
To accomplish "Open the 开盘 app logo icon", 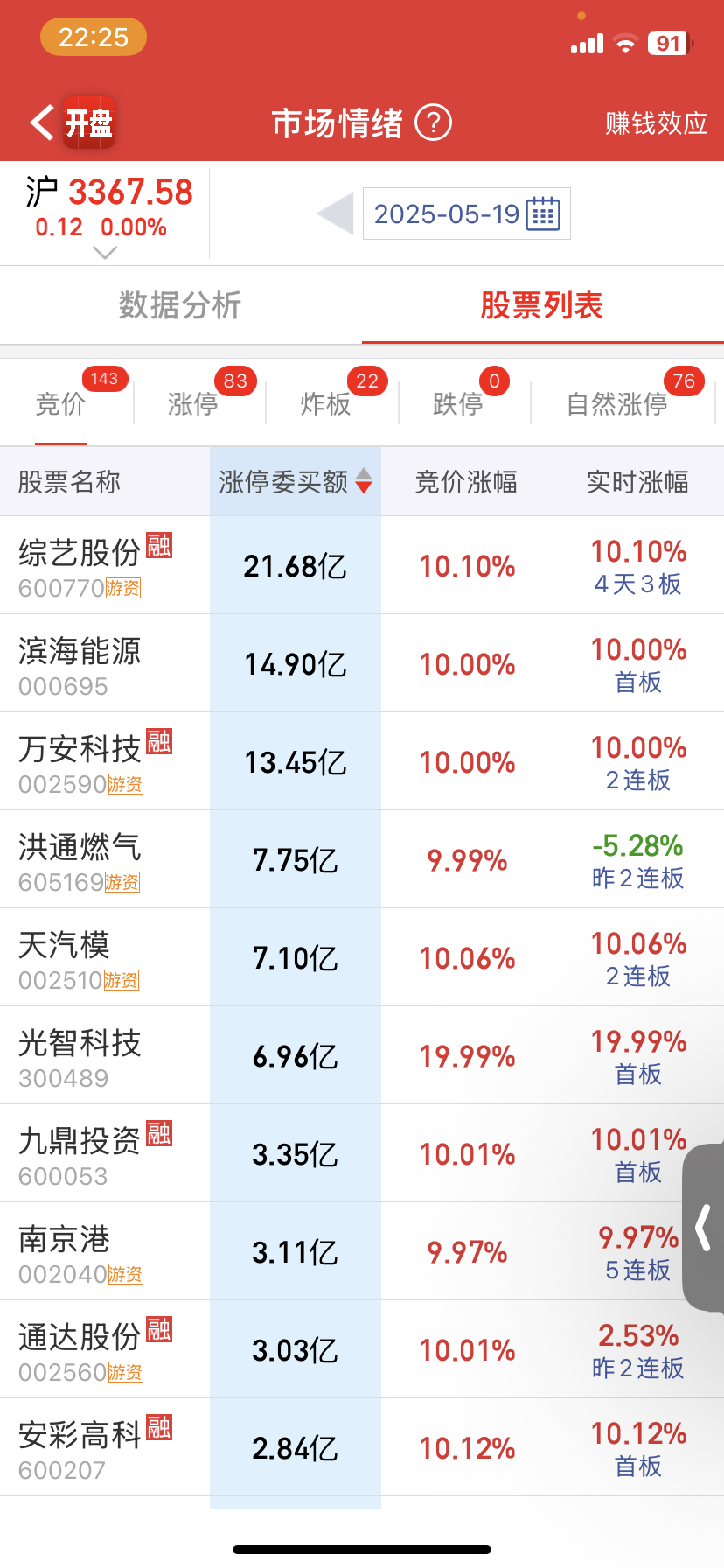I will pos(88,122).
